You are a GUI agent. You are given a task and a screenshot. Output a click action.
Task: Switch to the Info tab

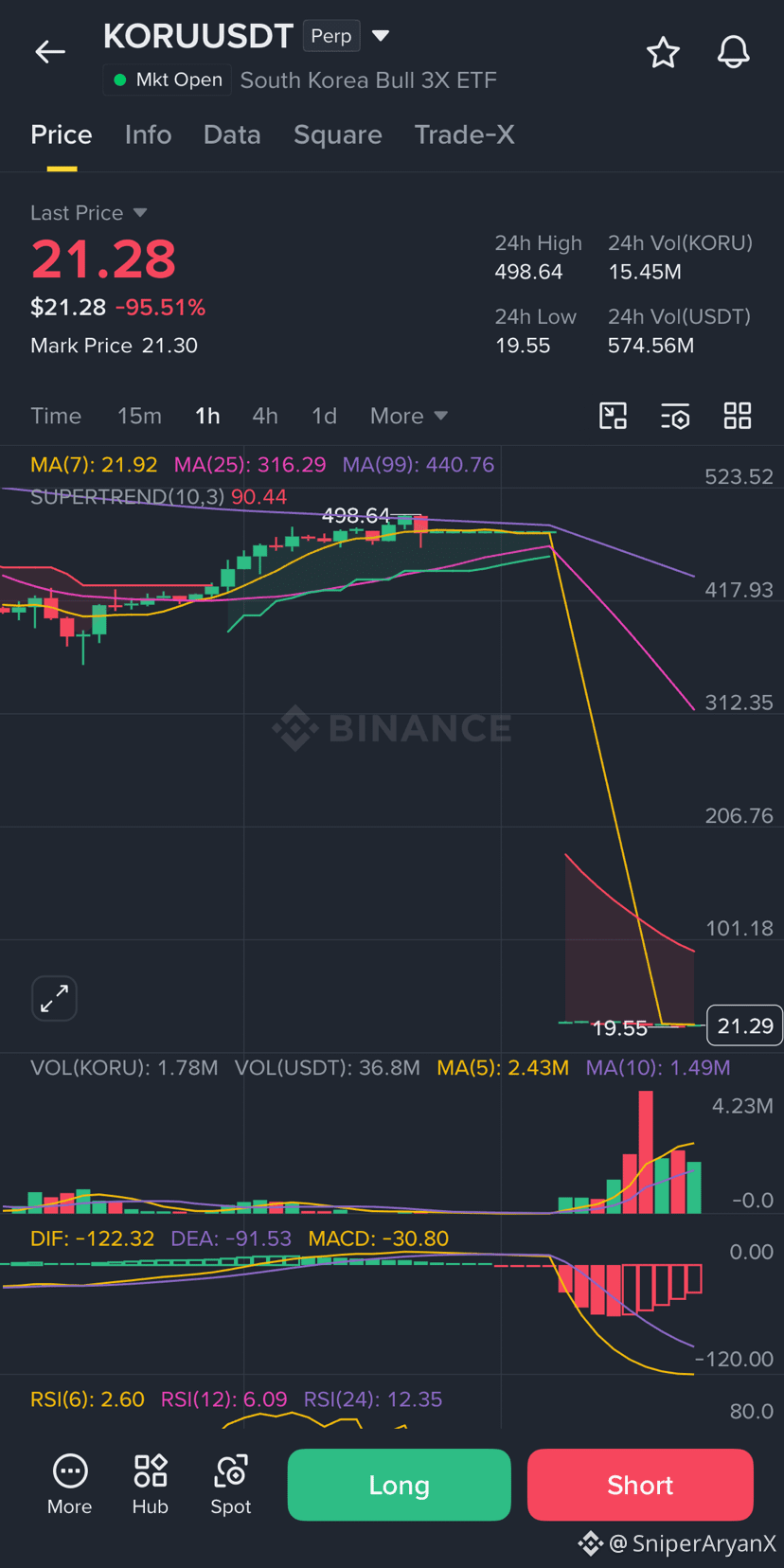tap(149, 134)
